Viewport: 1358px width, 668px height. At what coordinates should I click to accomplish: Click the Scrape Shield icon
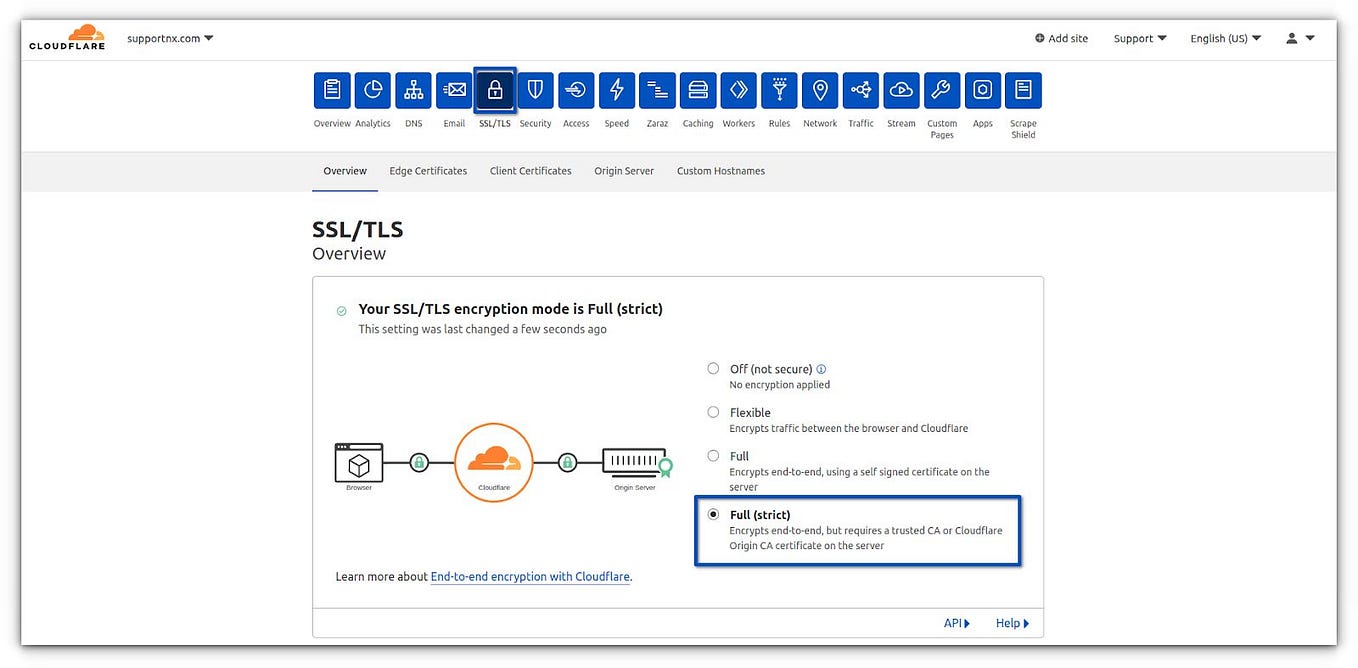coord(1023,89)
